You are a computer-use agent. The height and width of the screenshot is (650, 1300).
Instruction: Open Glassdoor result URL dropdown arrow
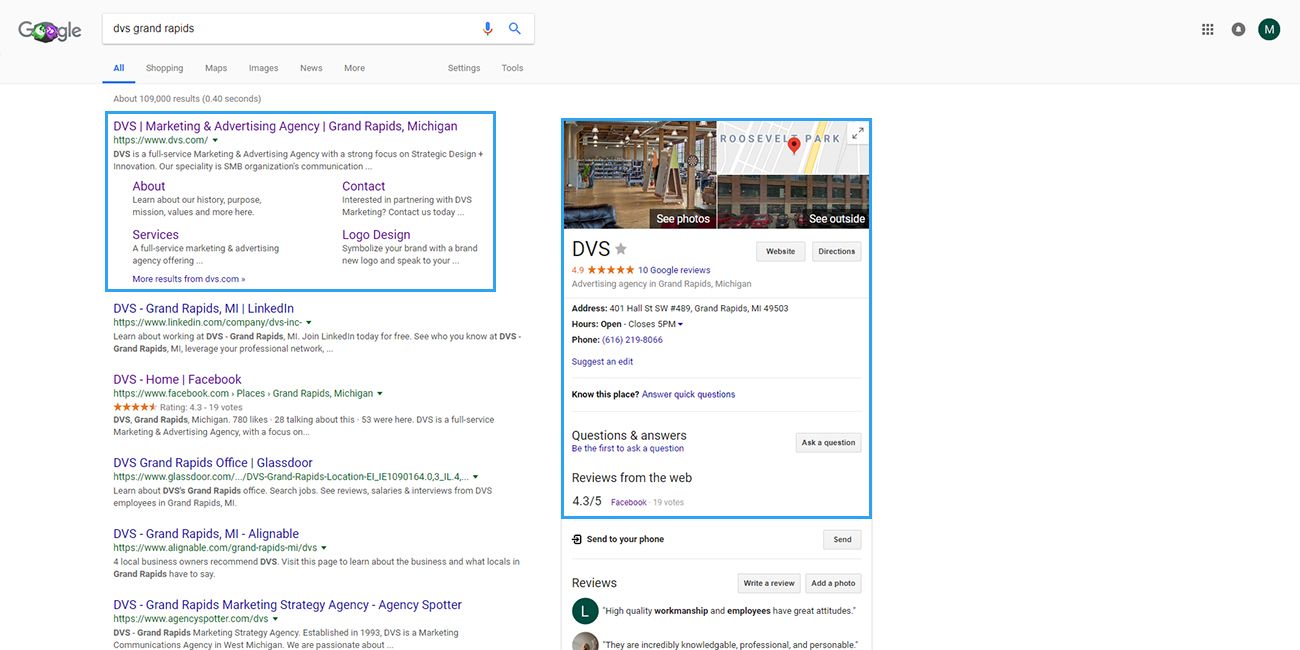tap(475, 477)
